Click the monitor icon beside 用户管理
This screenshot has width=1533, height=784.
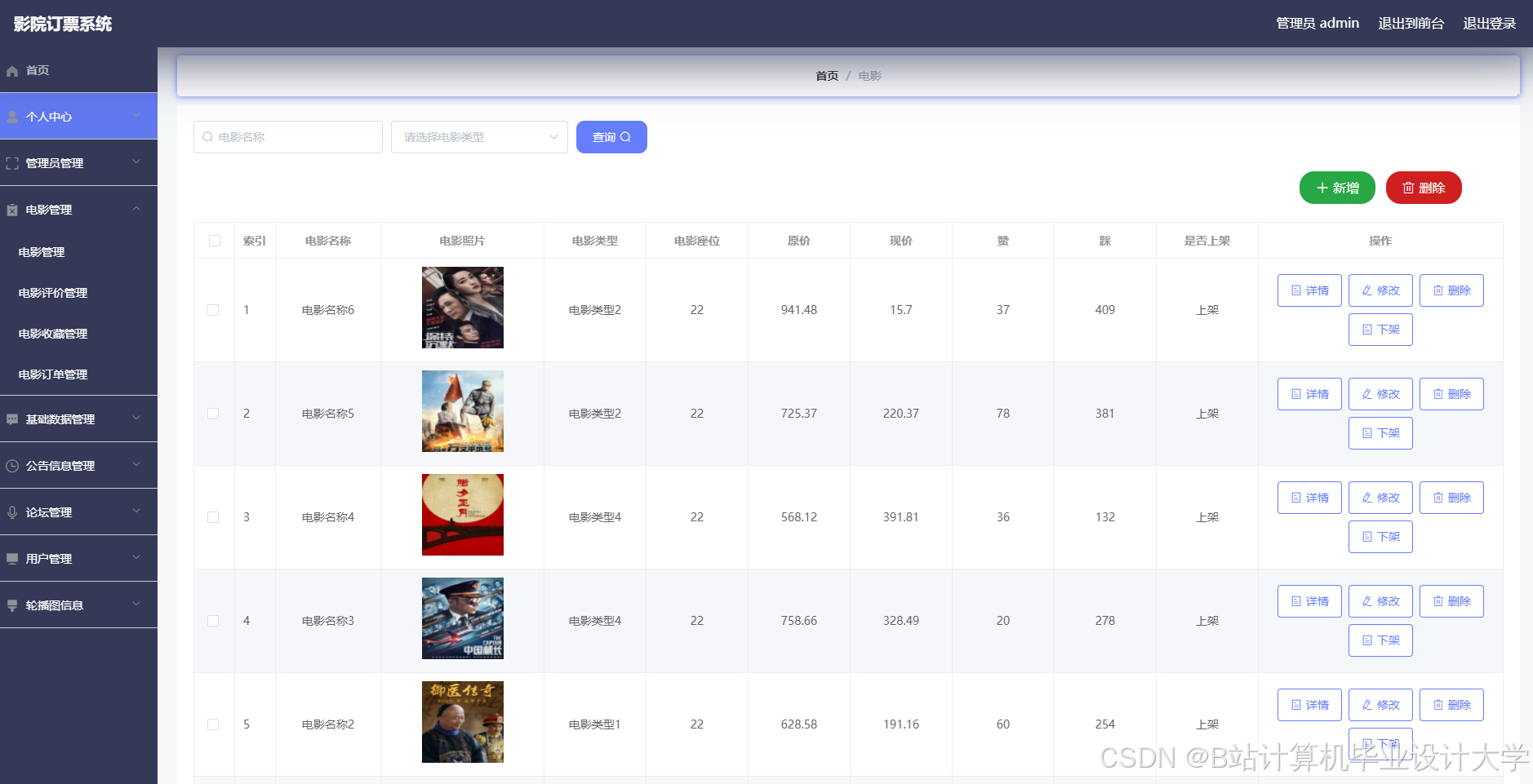coord(12,559)
